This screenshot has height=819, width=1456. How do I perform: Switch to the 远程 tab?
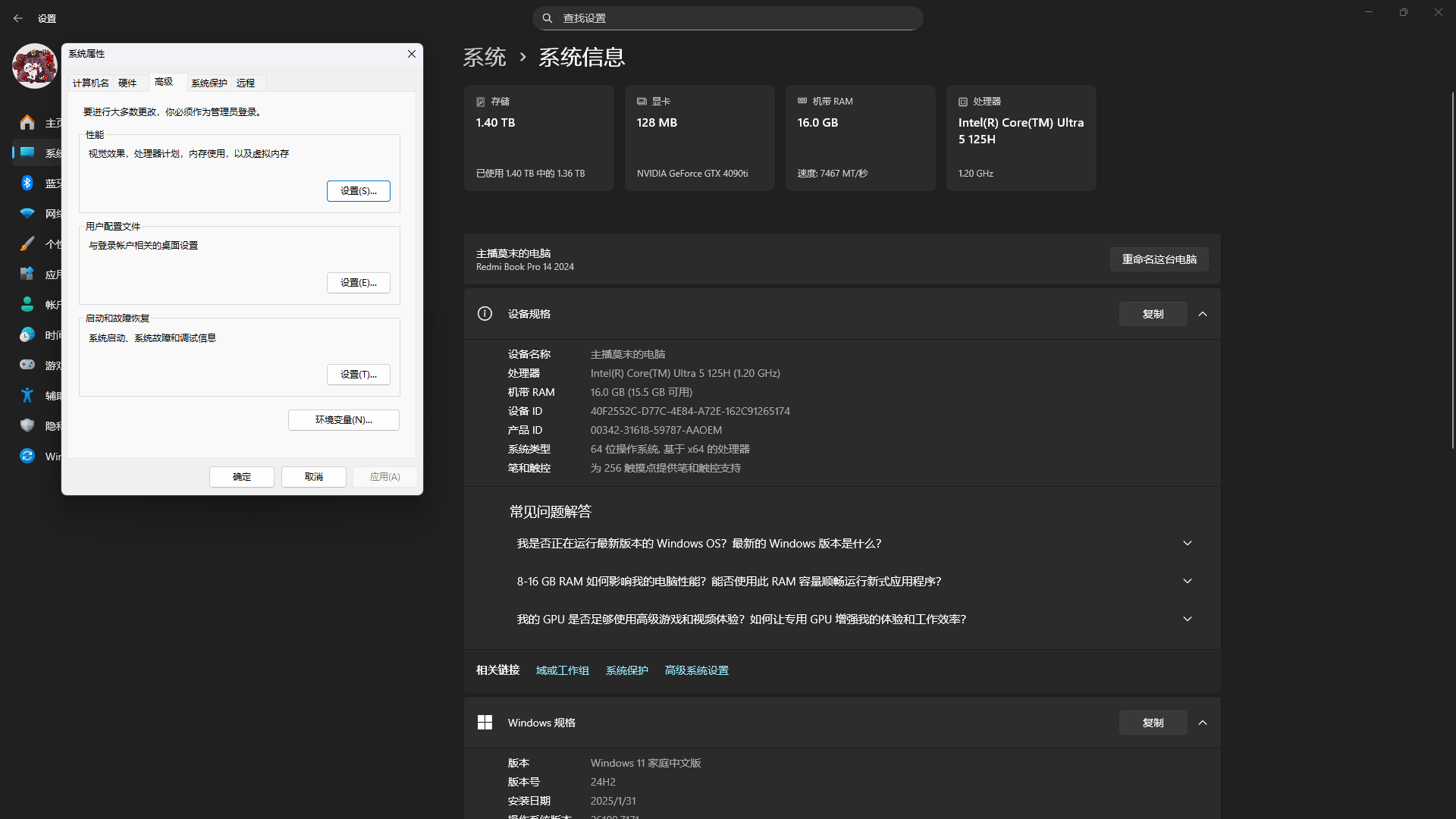pyautogui.click(x=246, y=83)
